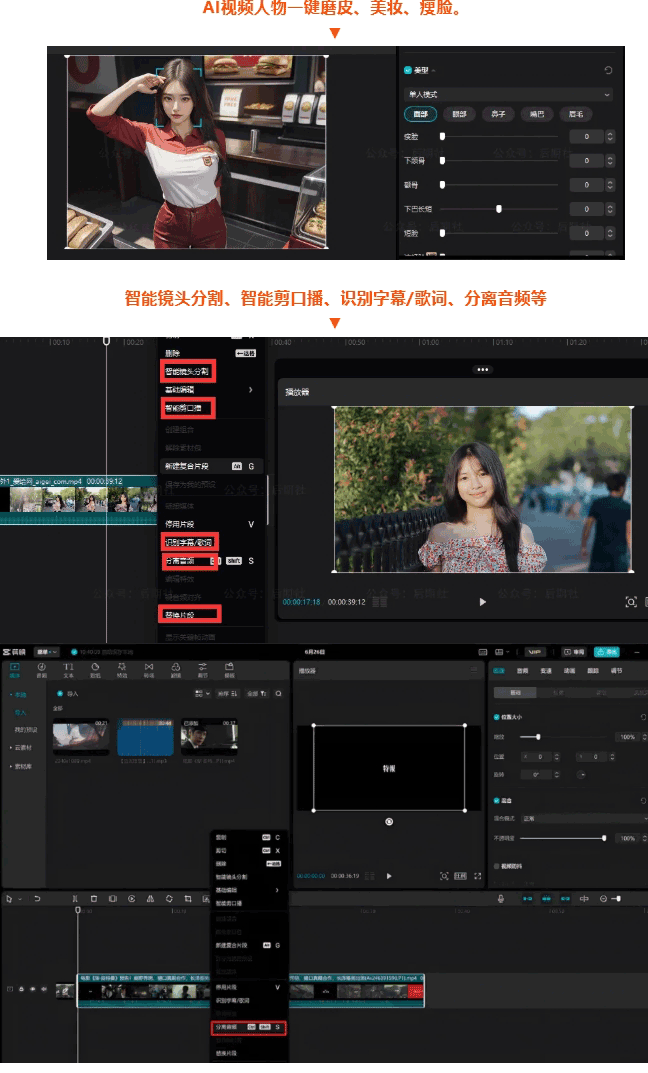Select the first video thumbnail in the media library
Viewport: 648px width, 1073px height.
(82, 739)
